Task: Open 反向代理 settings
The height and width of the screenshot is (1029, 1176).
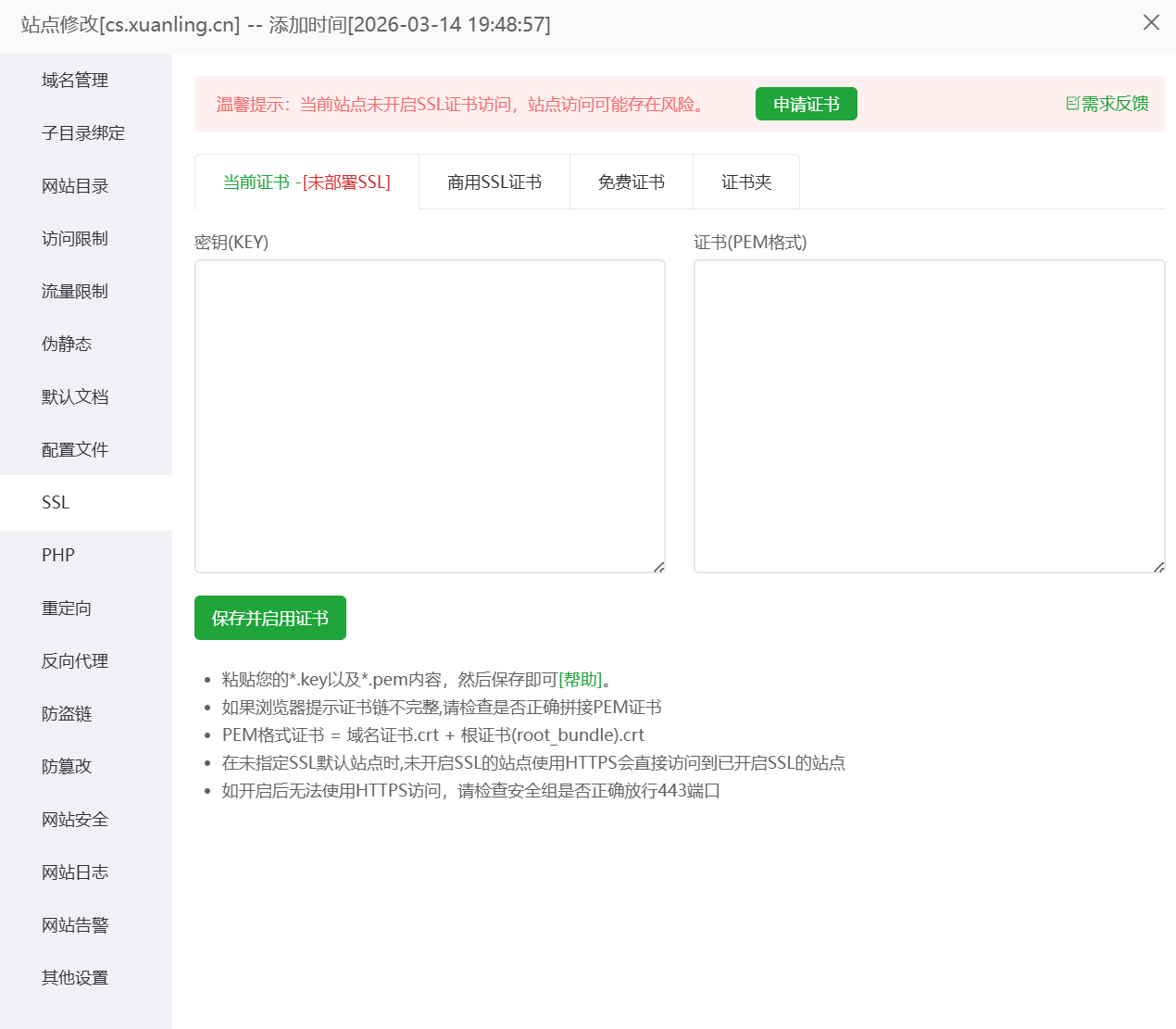Action: [x=74, y=660]
